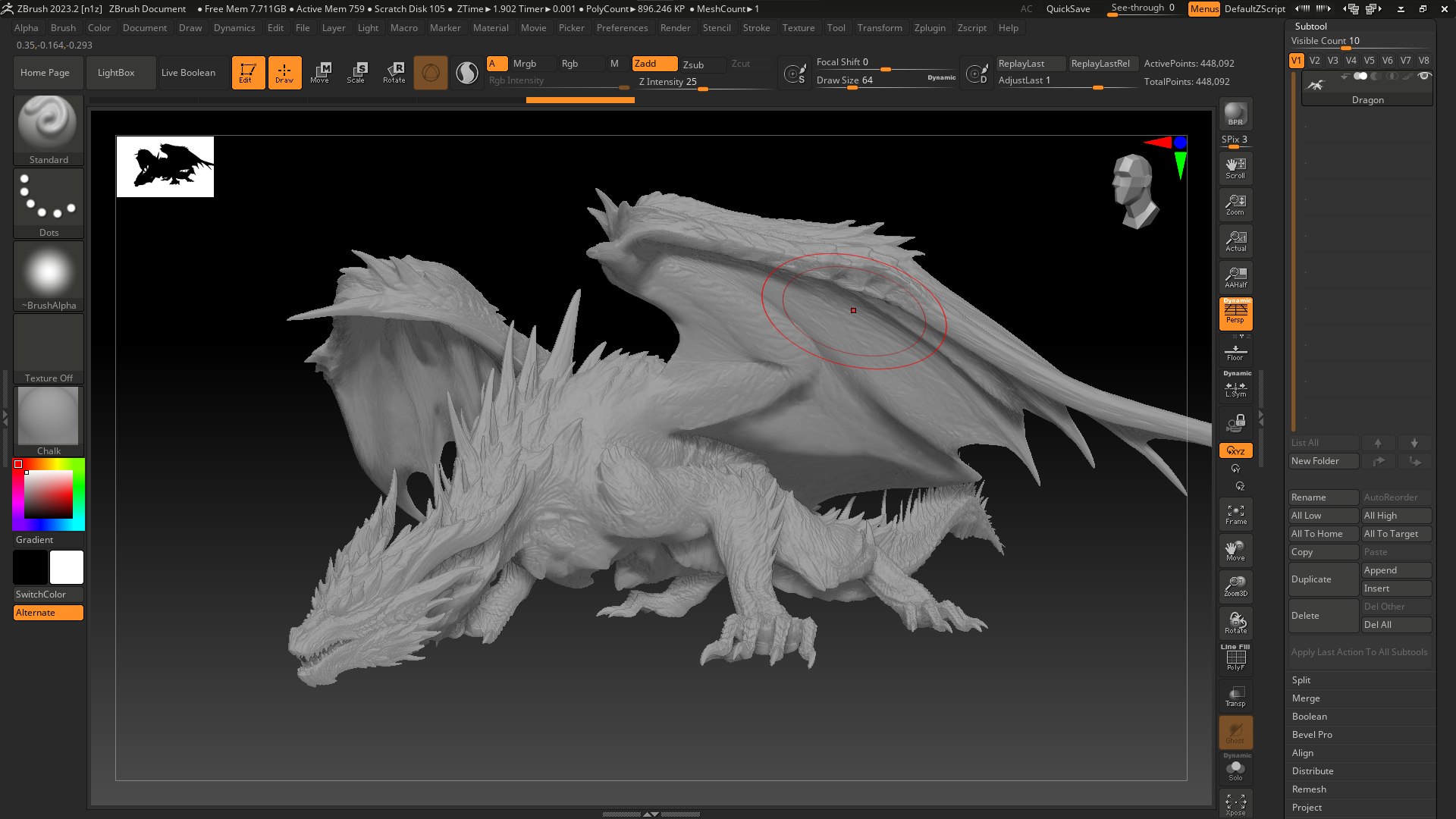Toggle the Mrgb channel button
The width and height of the screenshot is (1456, 819).
coord(532,64)
